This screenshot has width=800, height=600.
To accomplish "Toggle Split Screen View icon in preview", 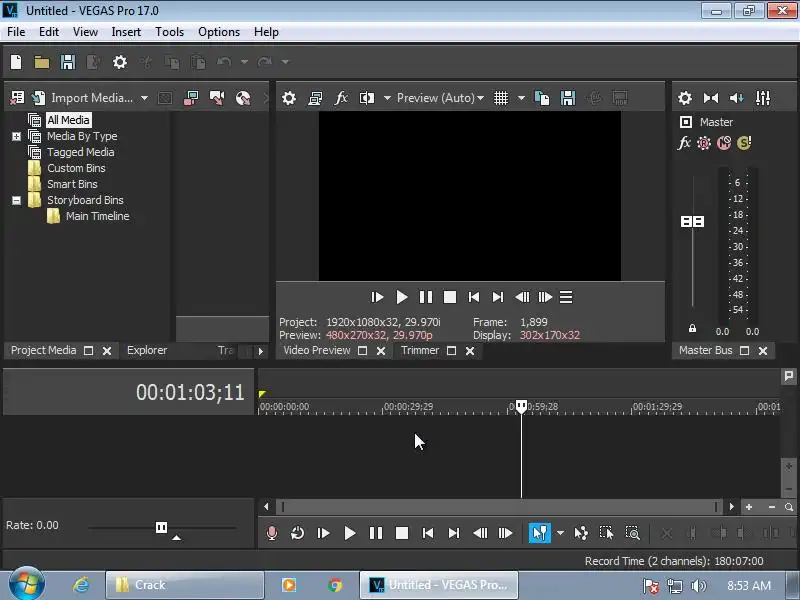I will (366, 98).
